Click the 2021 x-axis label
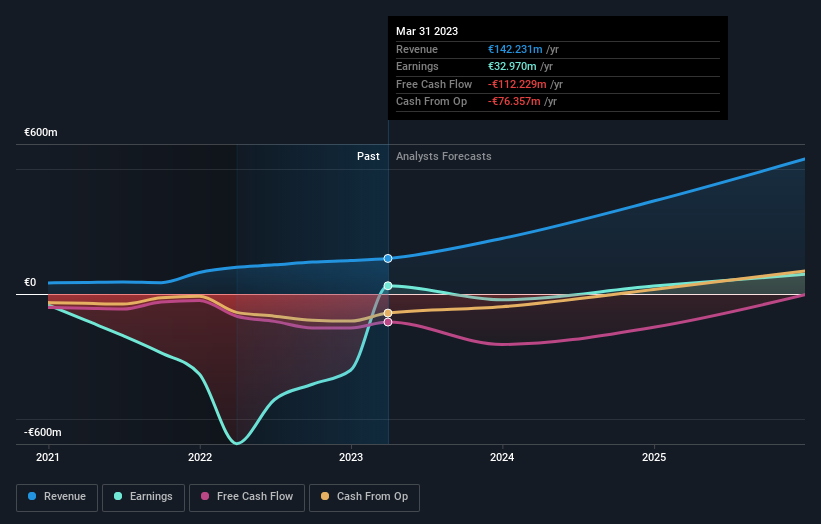 point(48,458)
